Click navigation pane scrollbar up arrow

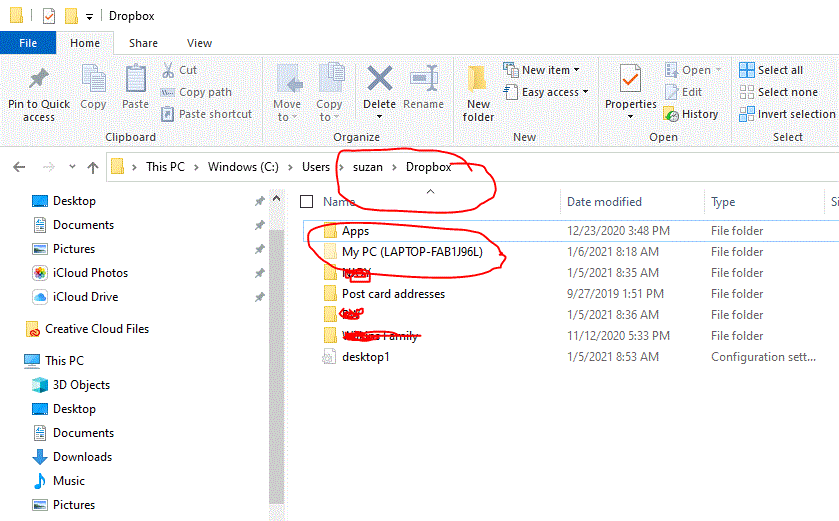coord(277,198)
